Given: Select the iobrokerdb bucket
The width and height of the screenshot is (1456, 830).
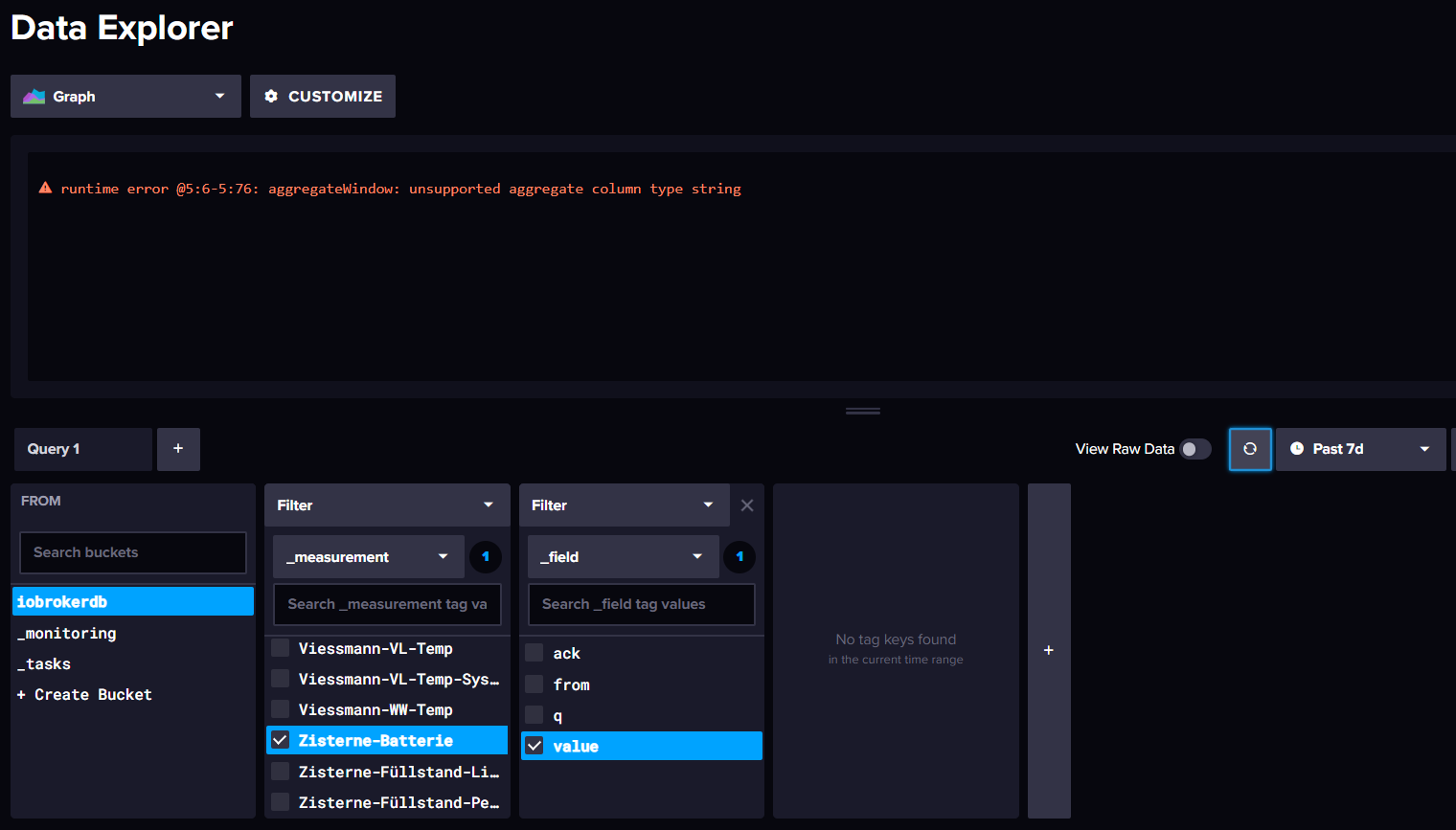Looking at the screenshot, I should pyautogui.click(x=133, y=601).
